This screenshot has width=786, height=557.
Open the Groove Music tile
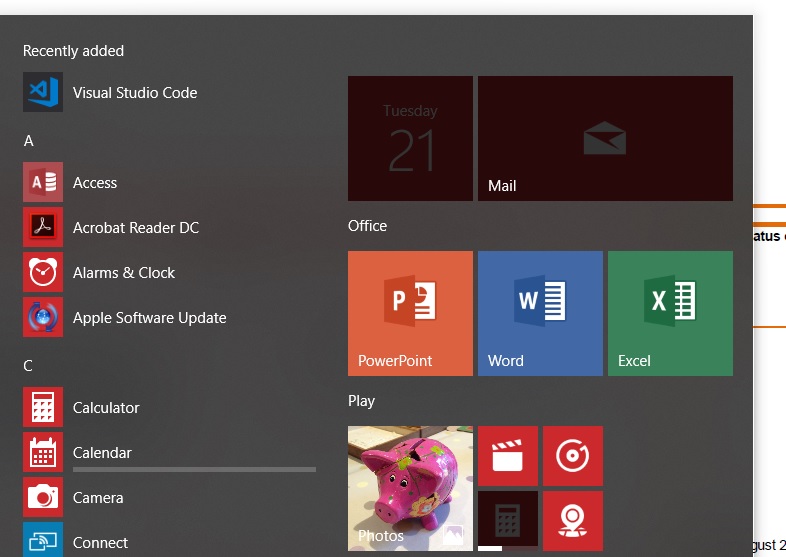573,456
